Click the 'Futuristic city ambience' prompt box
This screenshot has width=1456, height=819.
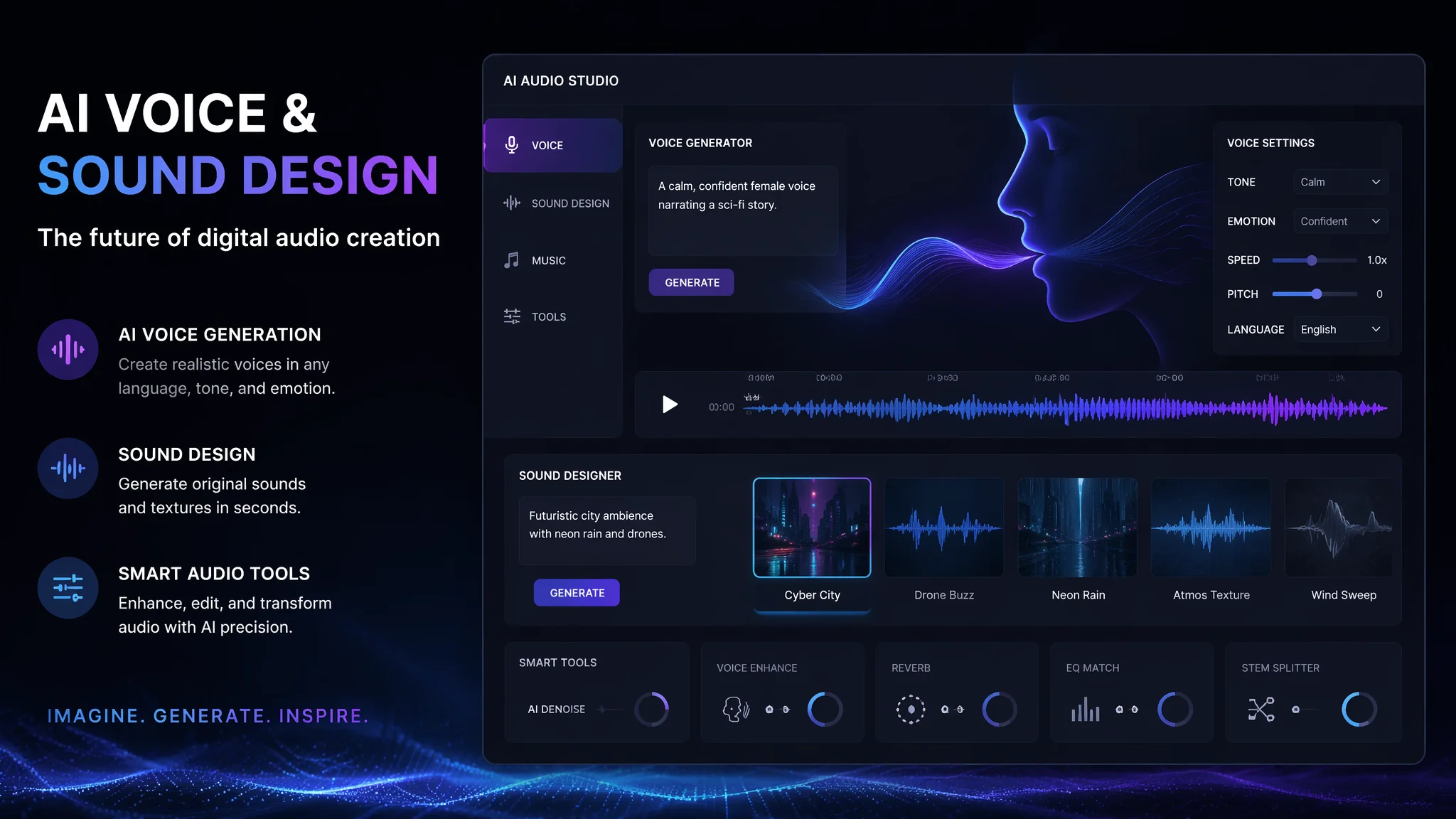click(607, 531)
